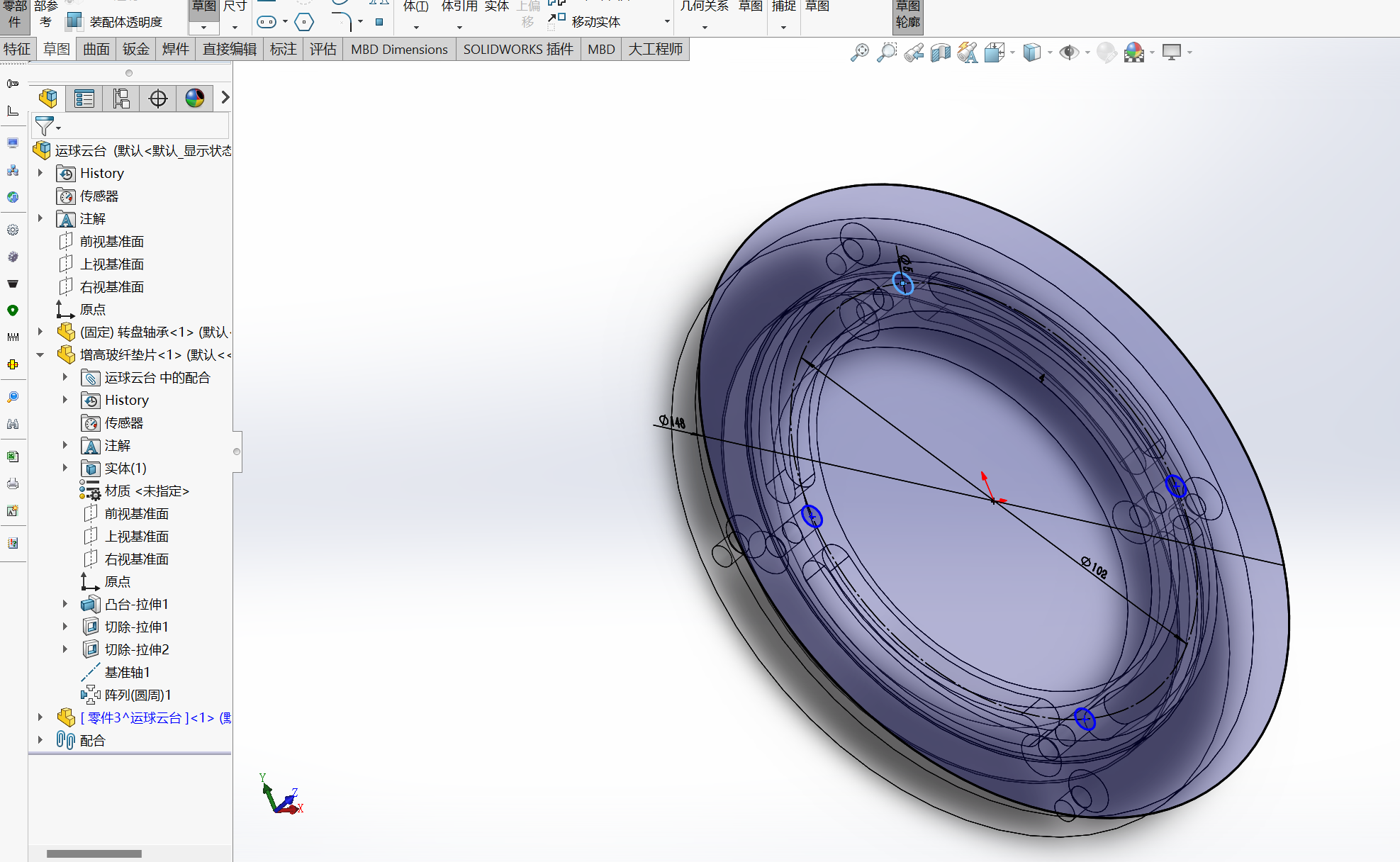Viewport: 1400px width, 862px height.
Task: Open the ConfigurationManager tab icon
Action: tap(121, 98)
